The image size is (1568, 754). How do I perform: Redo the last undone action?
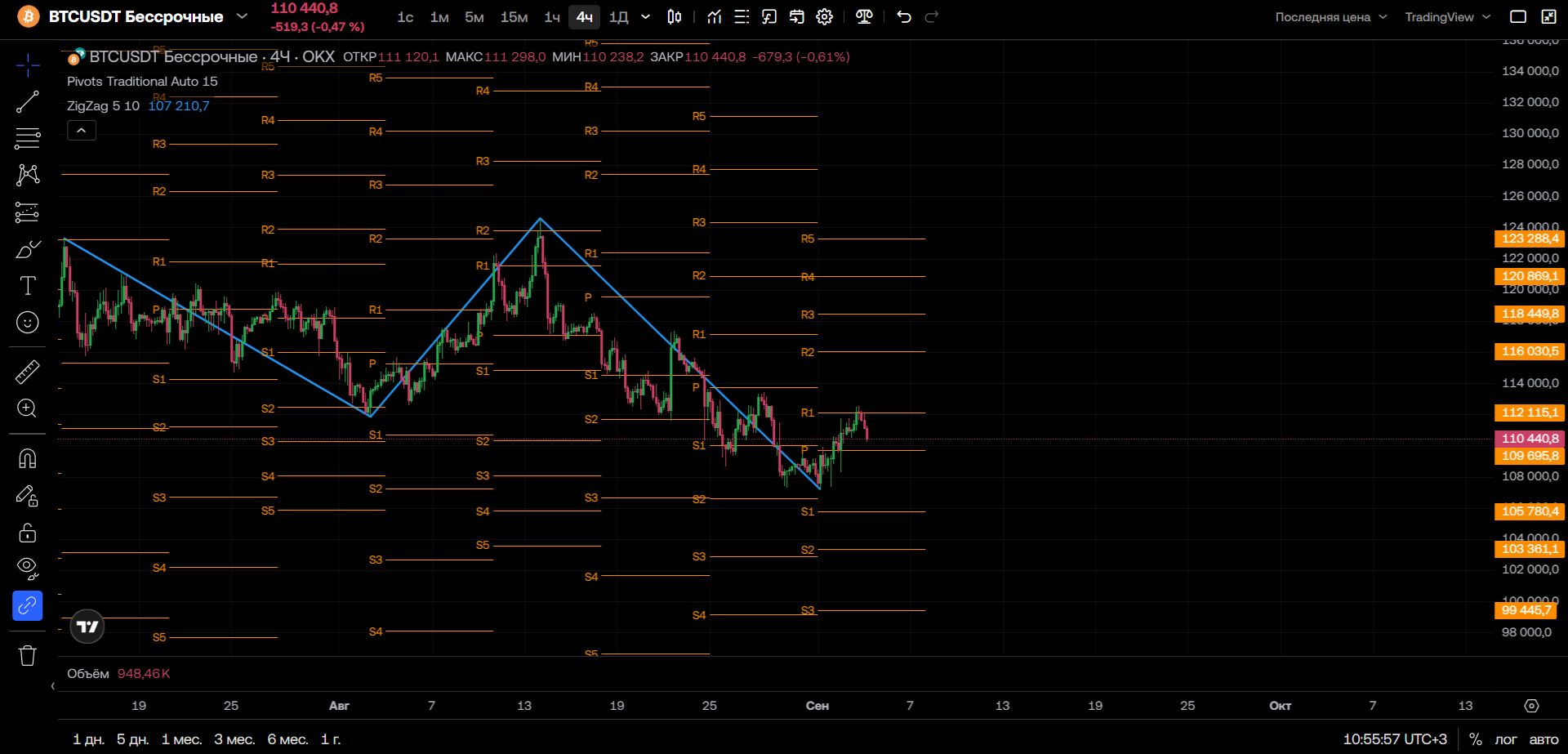coord(932,16)
